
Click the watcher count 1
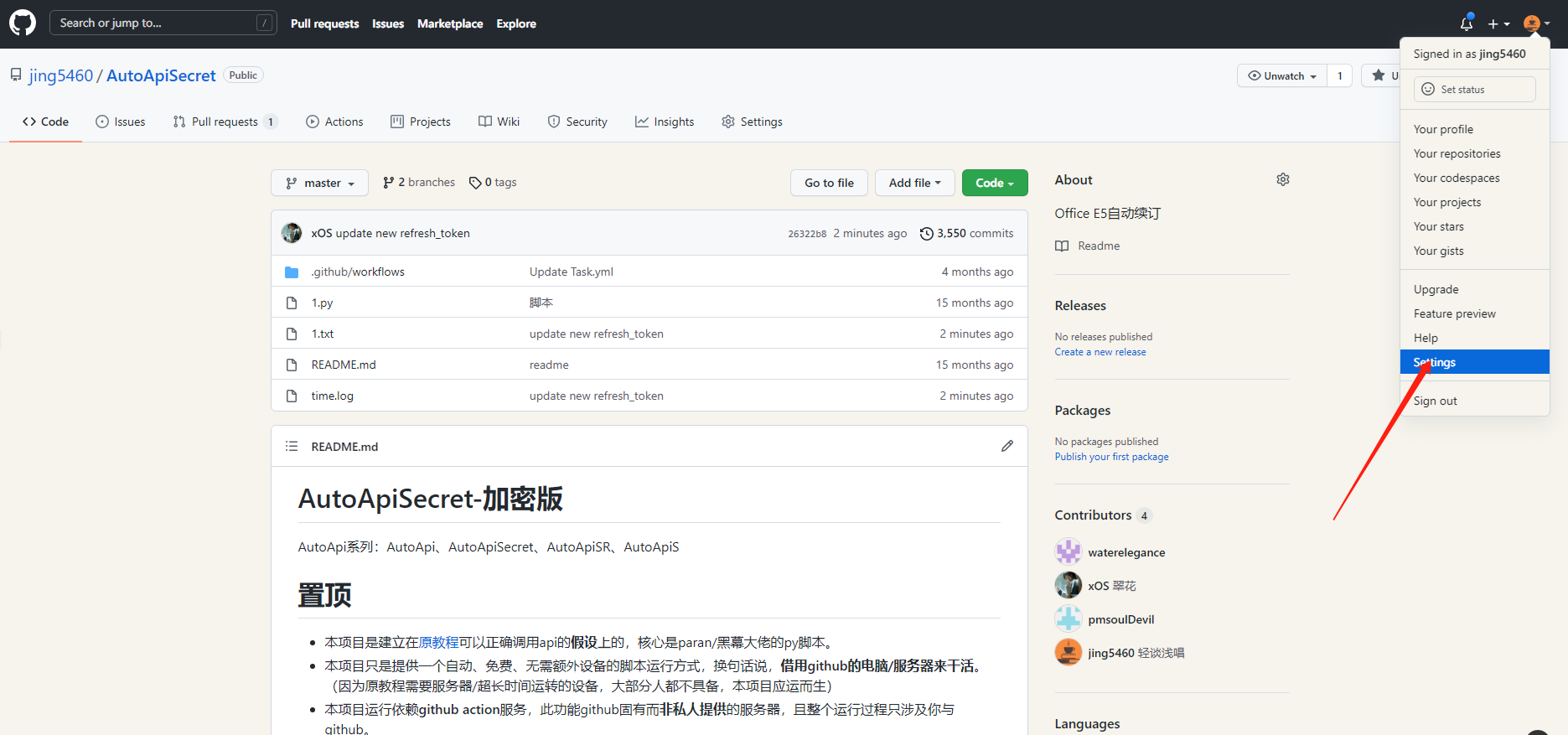click(x=1340, y=75)
